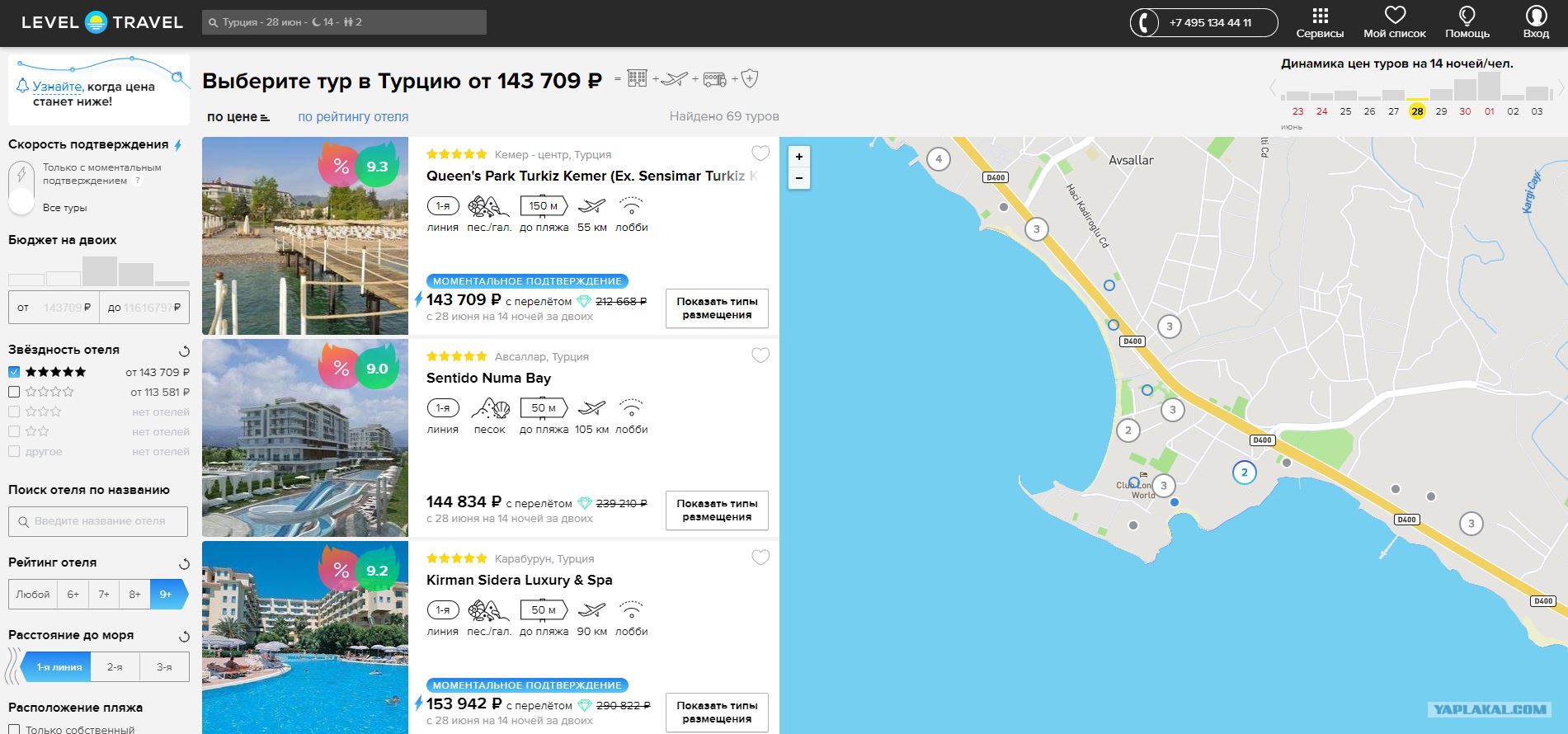1568x734 pixels.
Task: Focus the hotel name search field
Action: tap(98, 521)
